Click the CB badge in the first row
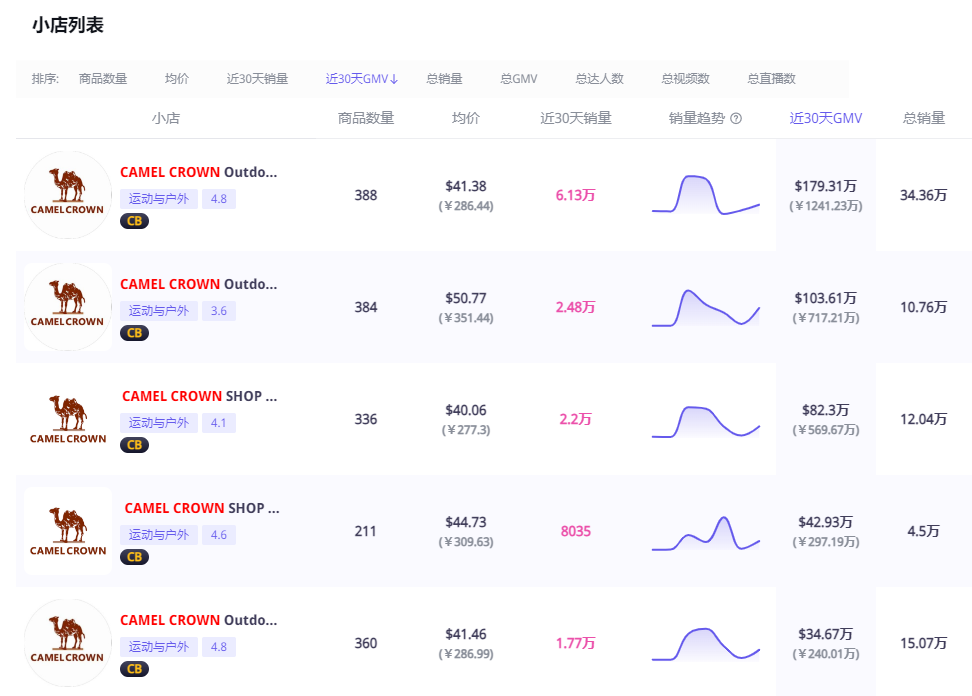The image size is (972, 696). click(x=134, y=221)
